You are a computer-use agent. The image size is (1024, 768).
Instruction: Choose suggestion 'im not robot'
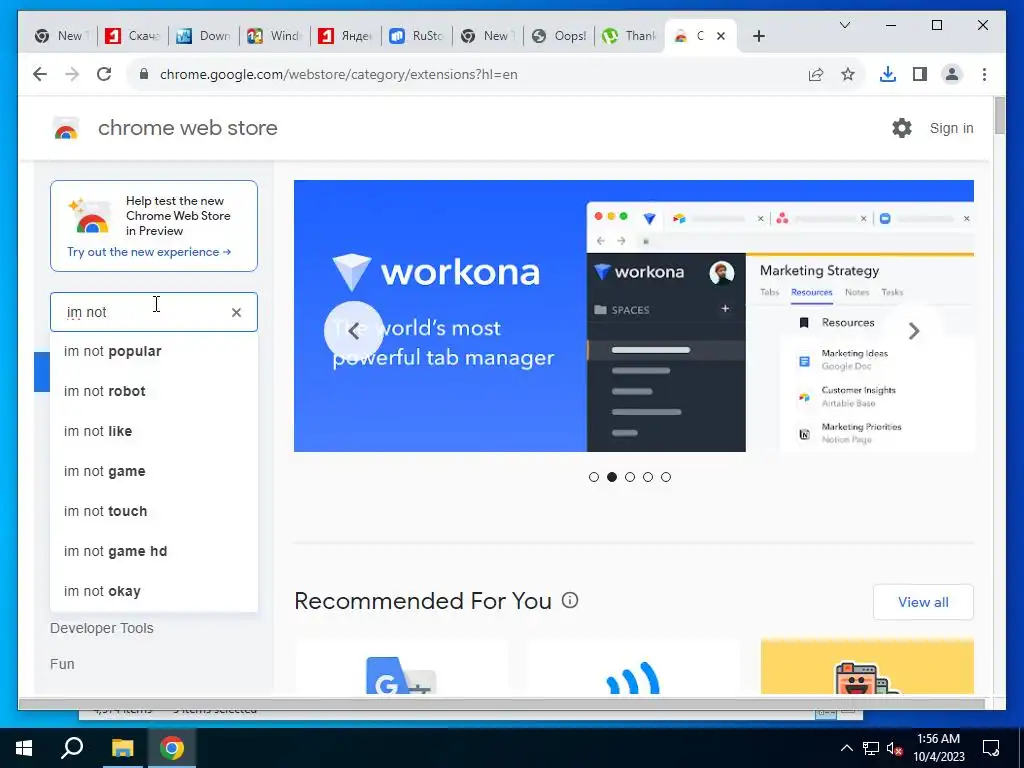tap(153, 391)
